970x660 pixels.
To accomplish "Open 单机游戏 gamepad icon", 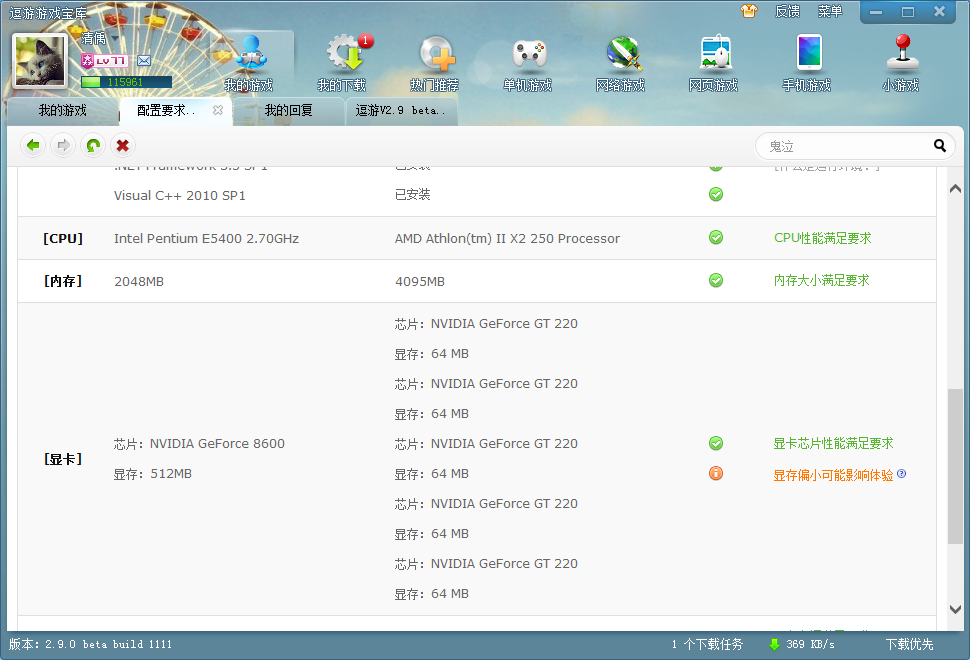I will [528, 64].
